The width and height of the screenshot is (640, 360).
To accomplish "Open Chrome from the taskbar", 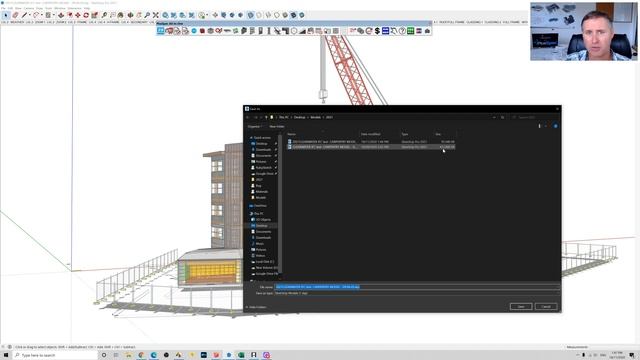I will tap(141, 355).
